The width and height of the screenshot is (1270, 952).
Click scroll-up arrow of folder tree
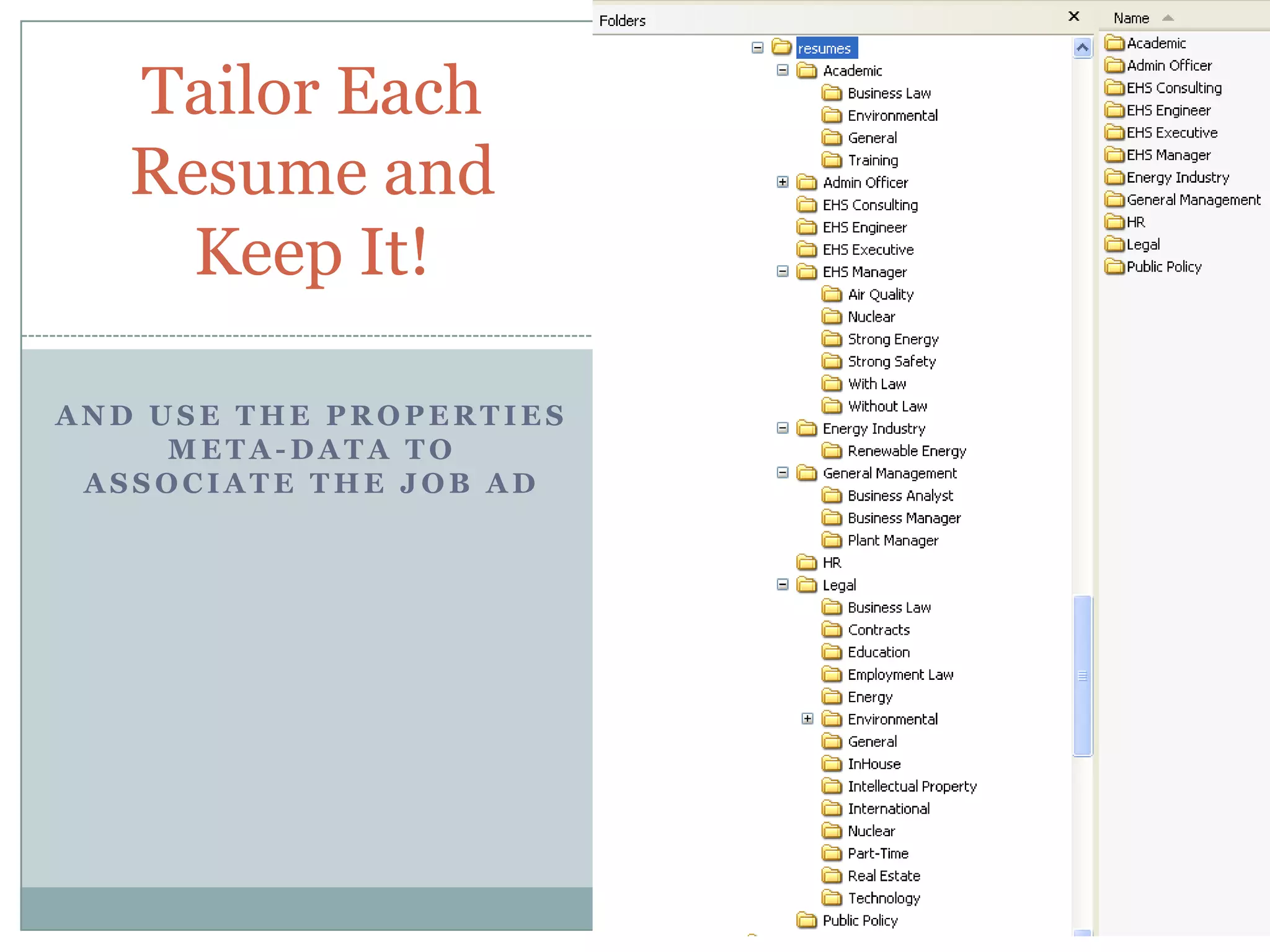click(x=1082, y=48)
